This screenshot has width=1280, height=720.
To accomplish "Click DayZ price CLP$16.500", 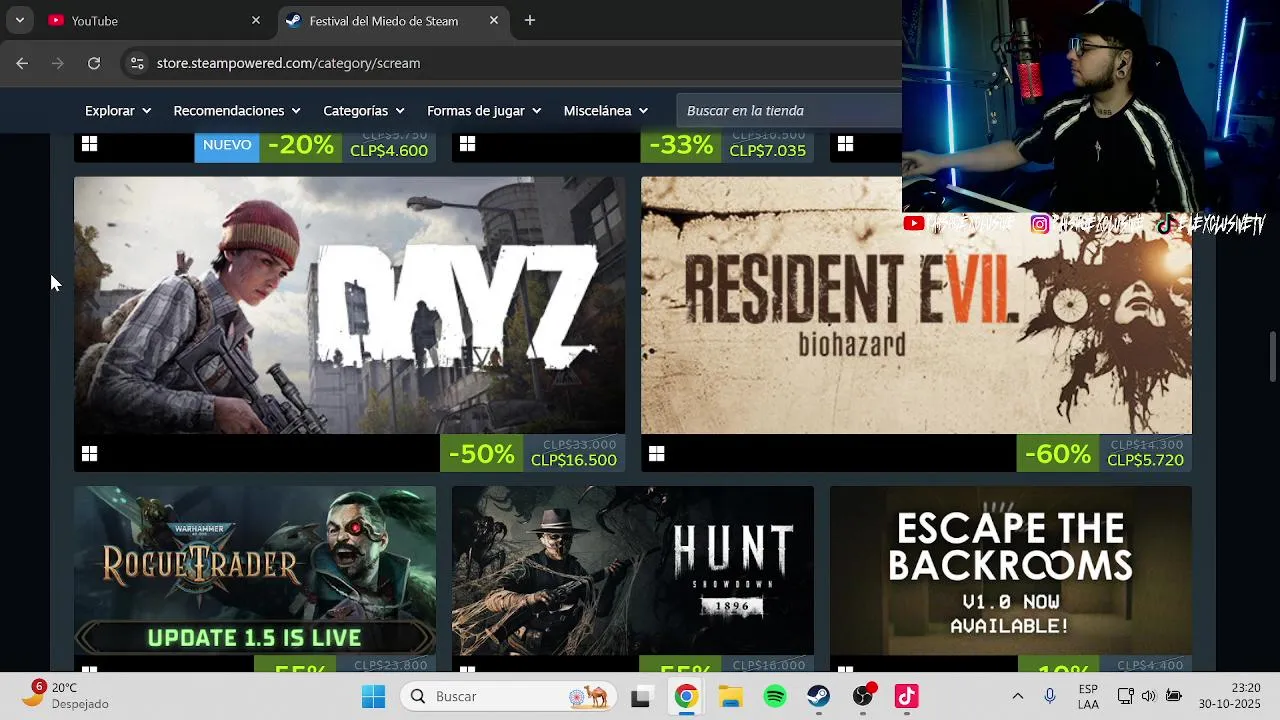I will (x=574, y=460).
